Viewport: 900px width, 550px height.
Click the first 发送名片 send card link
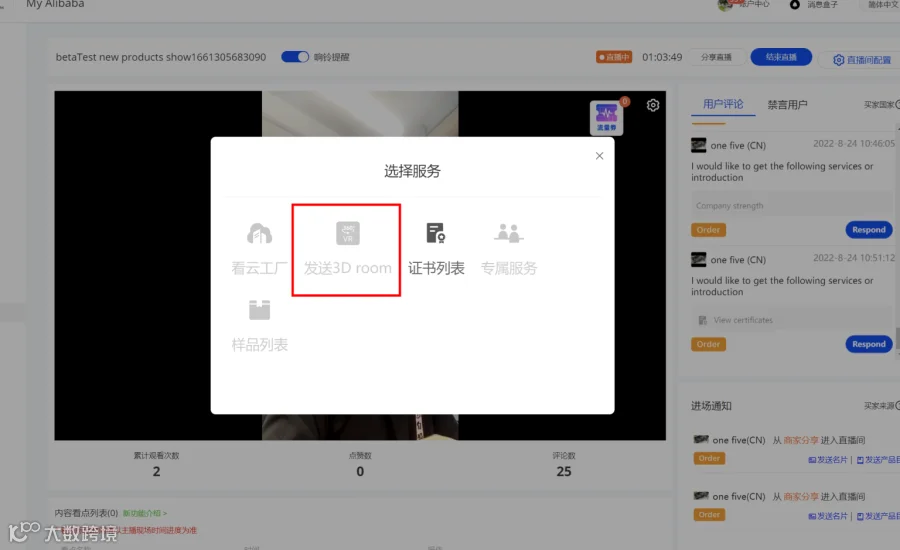pyautogui.click(x=828, y=459)
